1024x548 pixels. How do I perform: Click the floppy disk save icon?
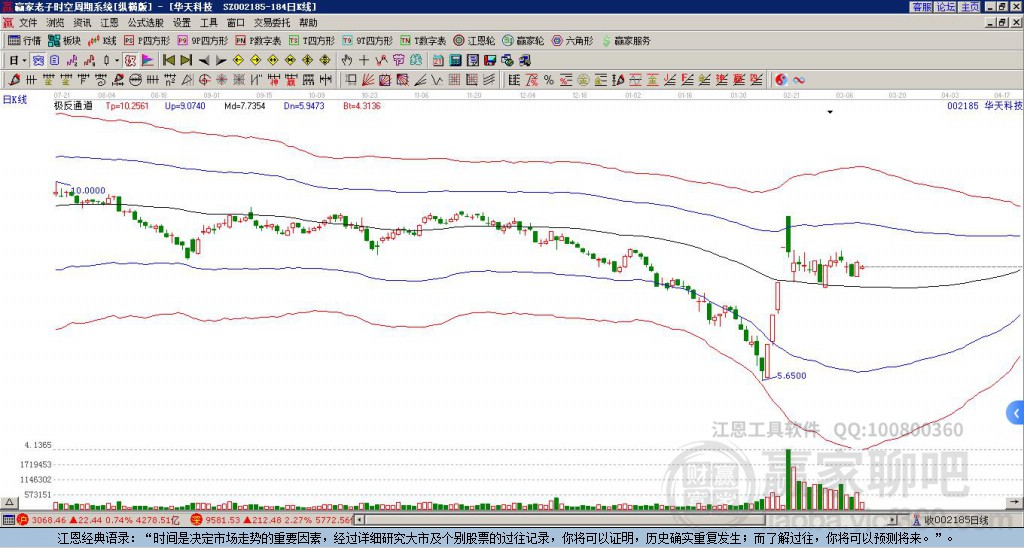coord(490,61)
